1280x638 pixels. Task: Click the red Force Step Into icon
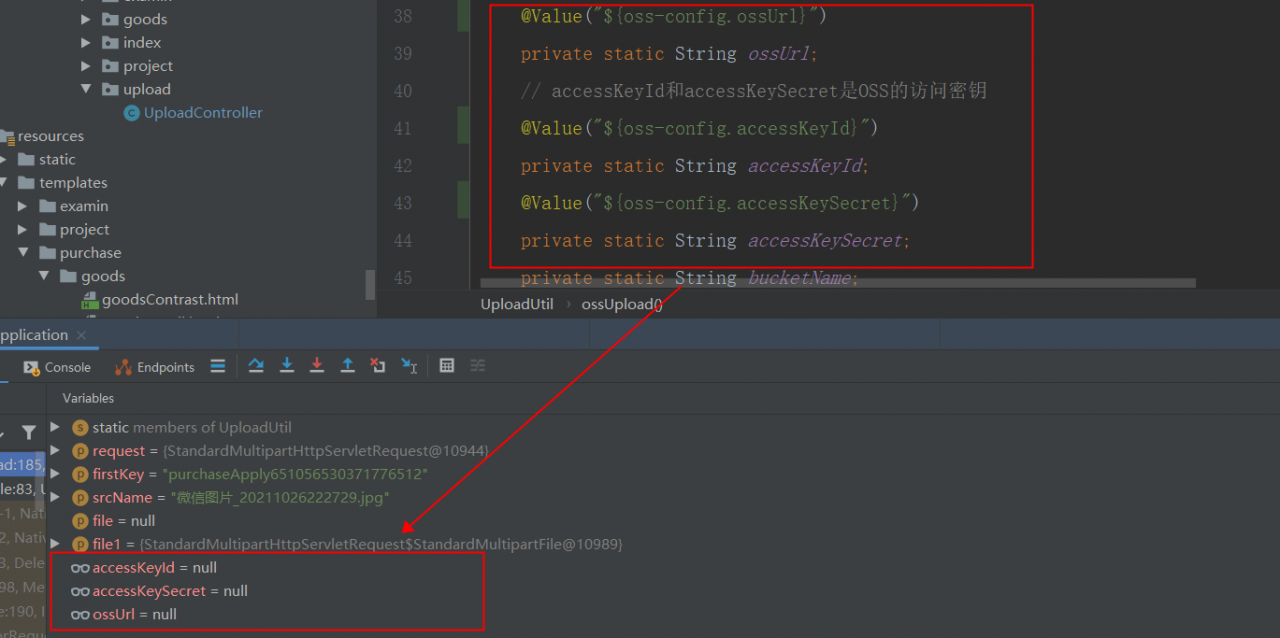tap(317, 366)
